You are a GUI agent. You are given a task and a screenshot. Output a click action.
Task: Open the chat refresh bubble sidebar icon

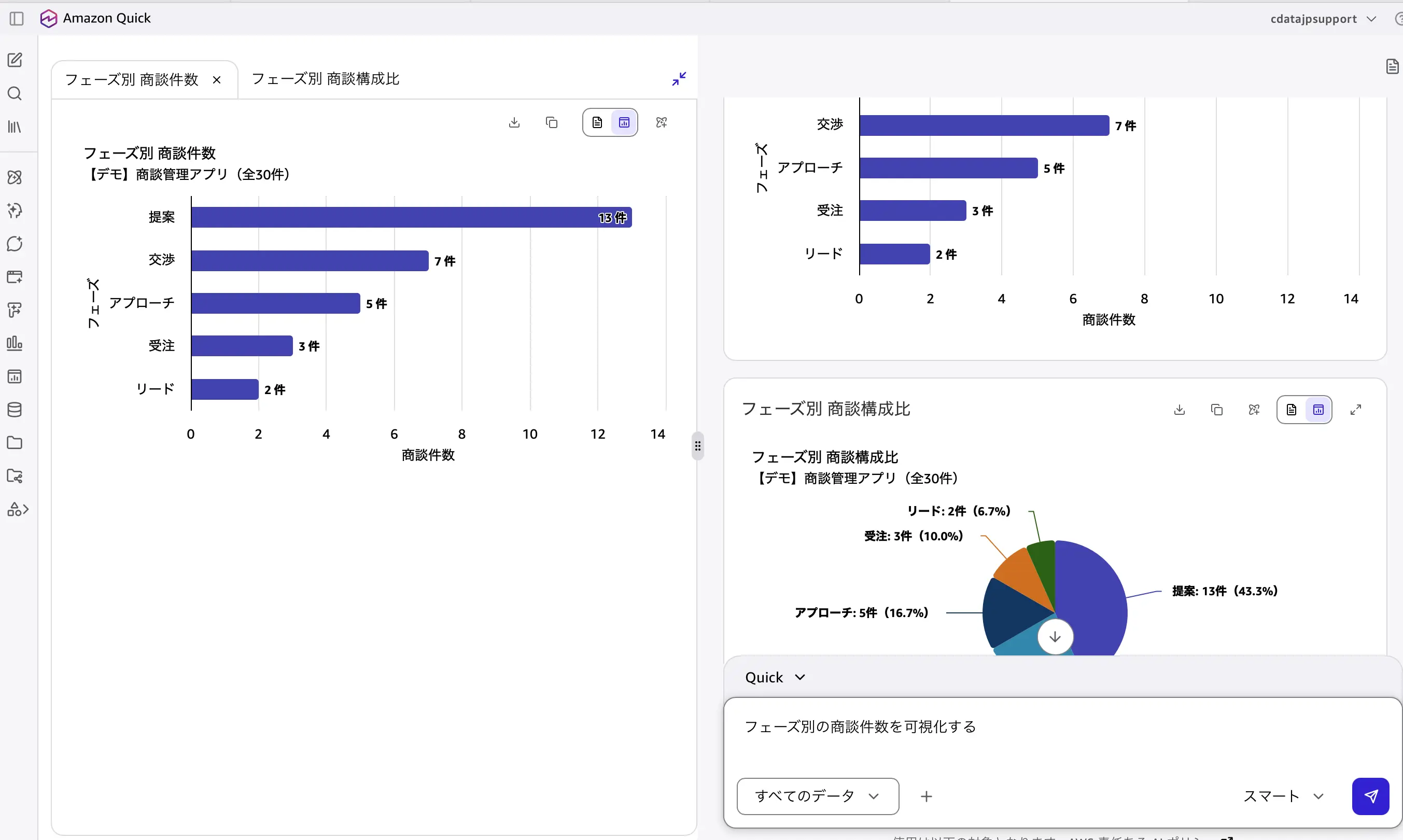15,244
